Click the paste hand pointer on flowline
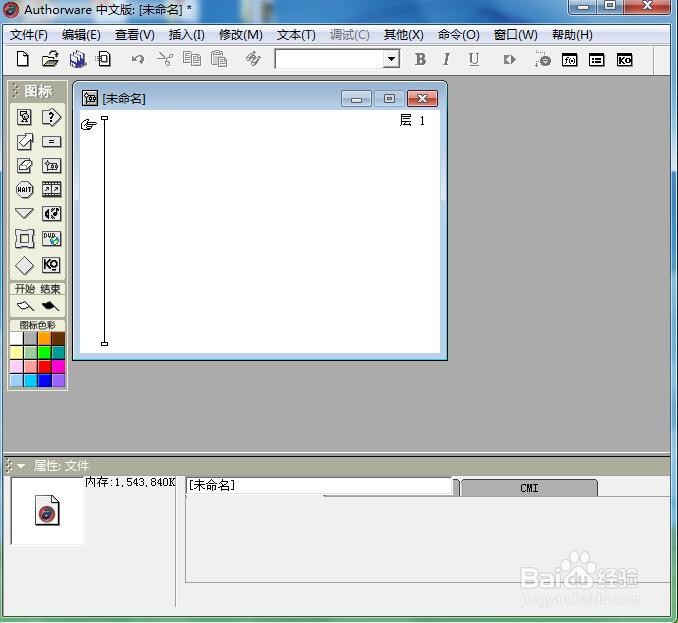Screen dimensions: 678x623 pos(89,125)
